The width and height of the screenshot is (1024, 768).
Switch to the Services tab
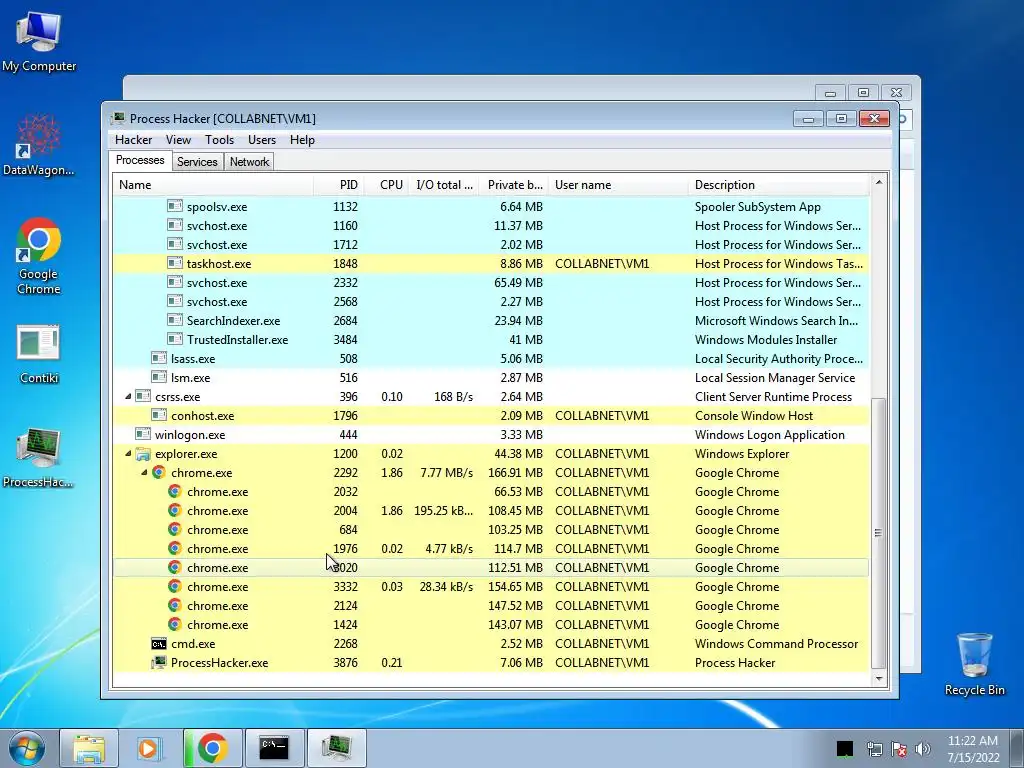click(x=197, y=162)
